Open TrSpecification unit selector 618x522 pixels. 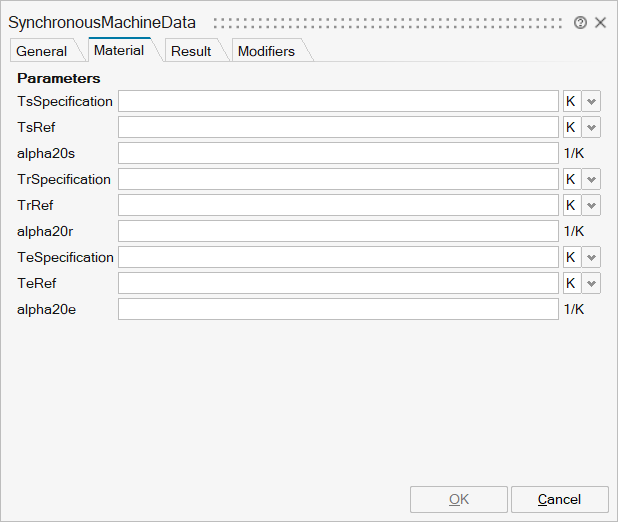coord(592,179)
